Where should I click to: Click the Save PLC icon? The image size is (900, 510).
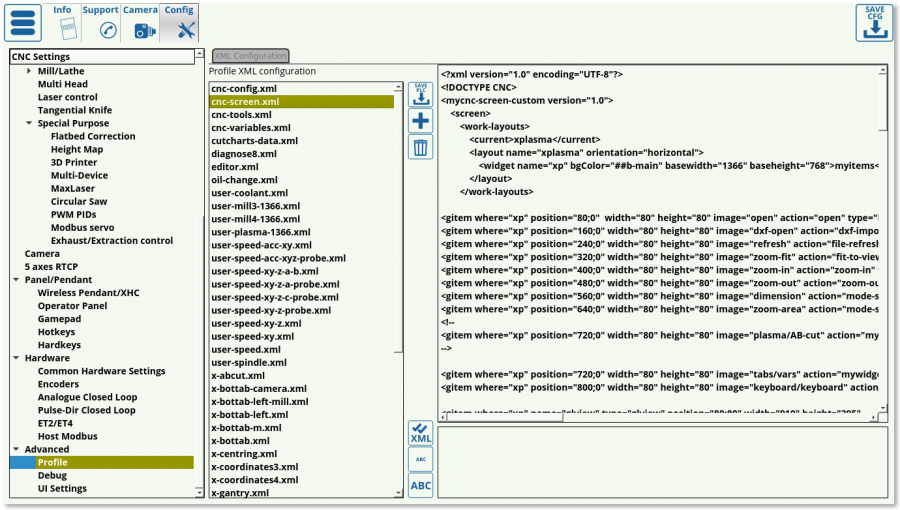point(421,95)
